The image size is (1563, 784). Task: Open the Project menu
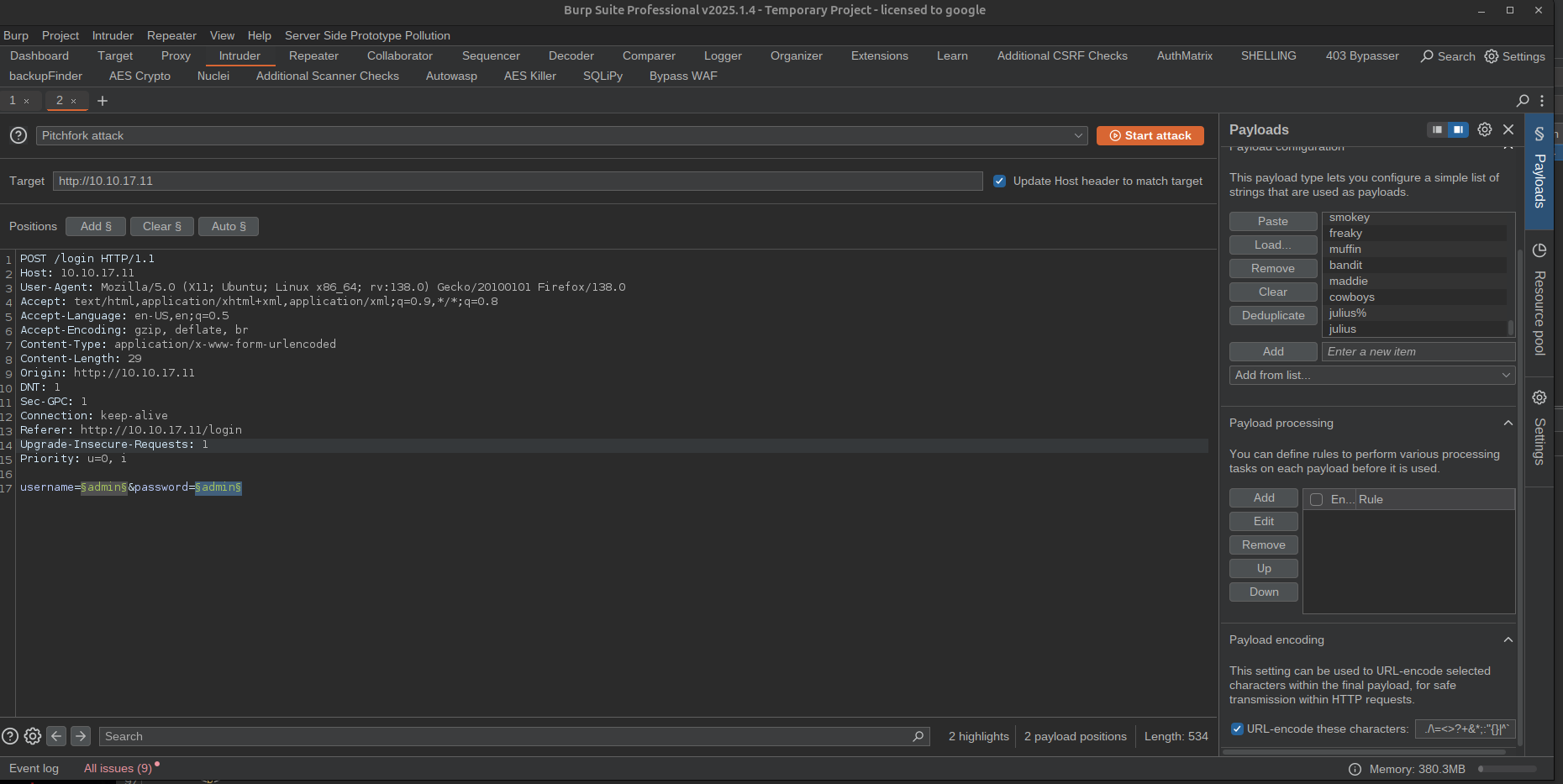point(61,35)
